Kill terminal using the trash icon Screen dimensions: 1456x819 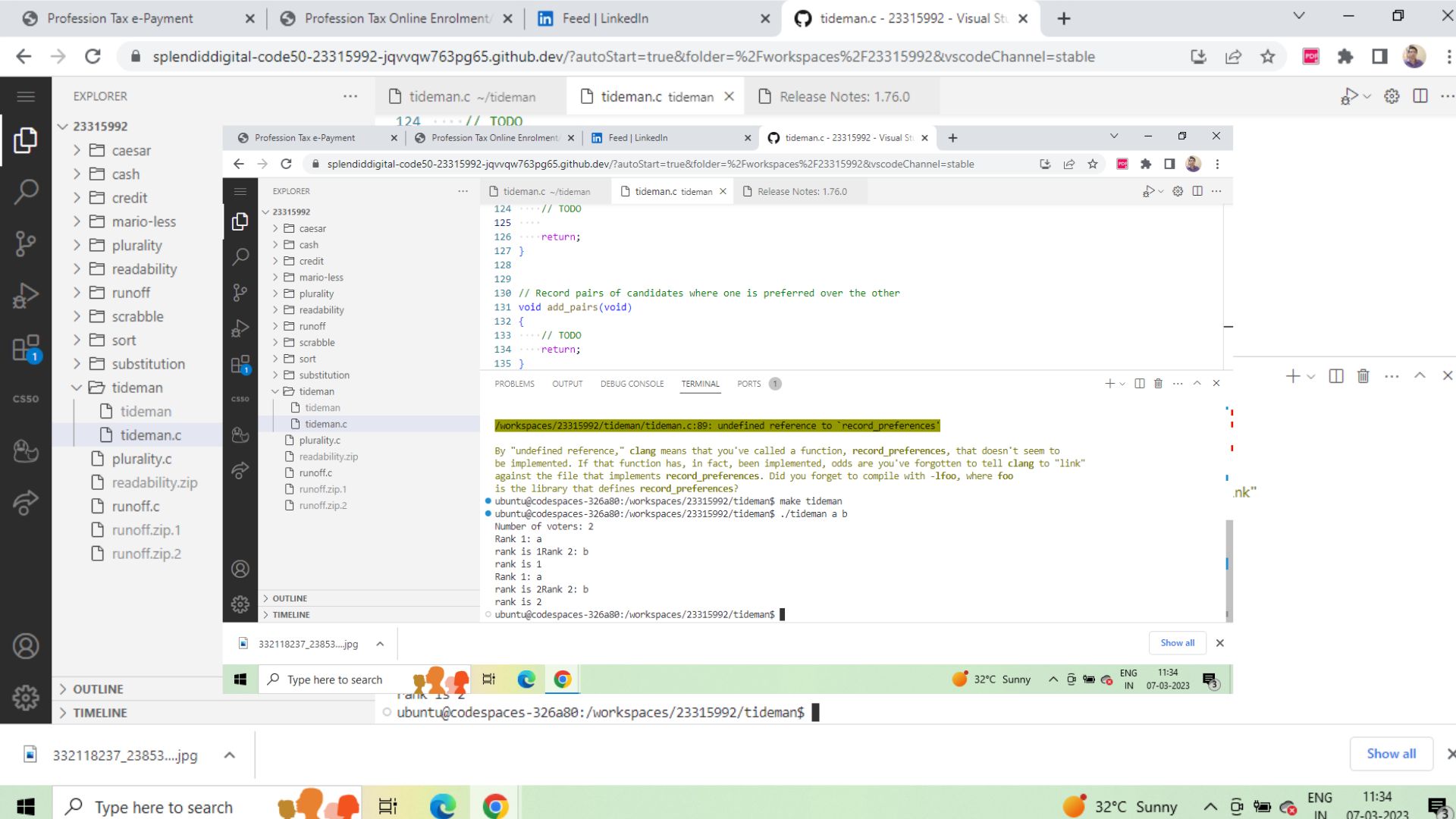point(1363,376)
